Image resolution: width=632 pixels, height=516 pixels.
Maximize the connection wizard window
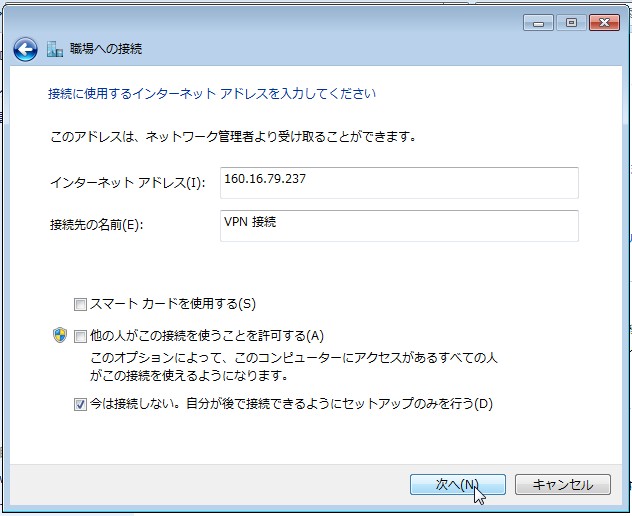(571, 23)
